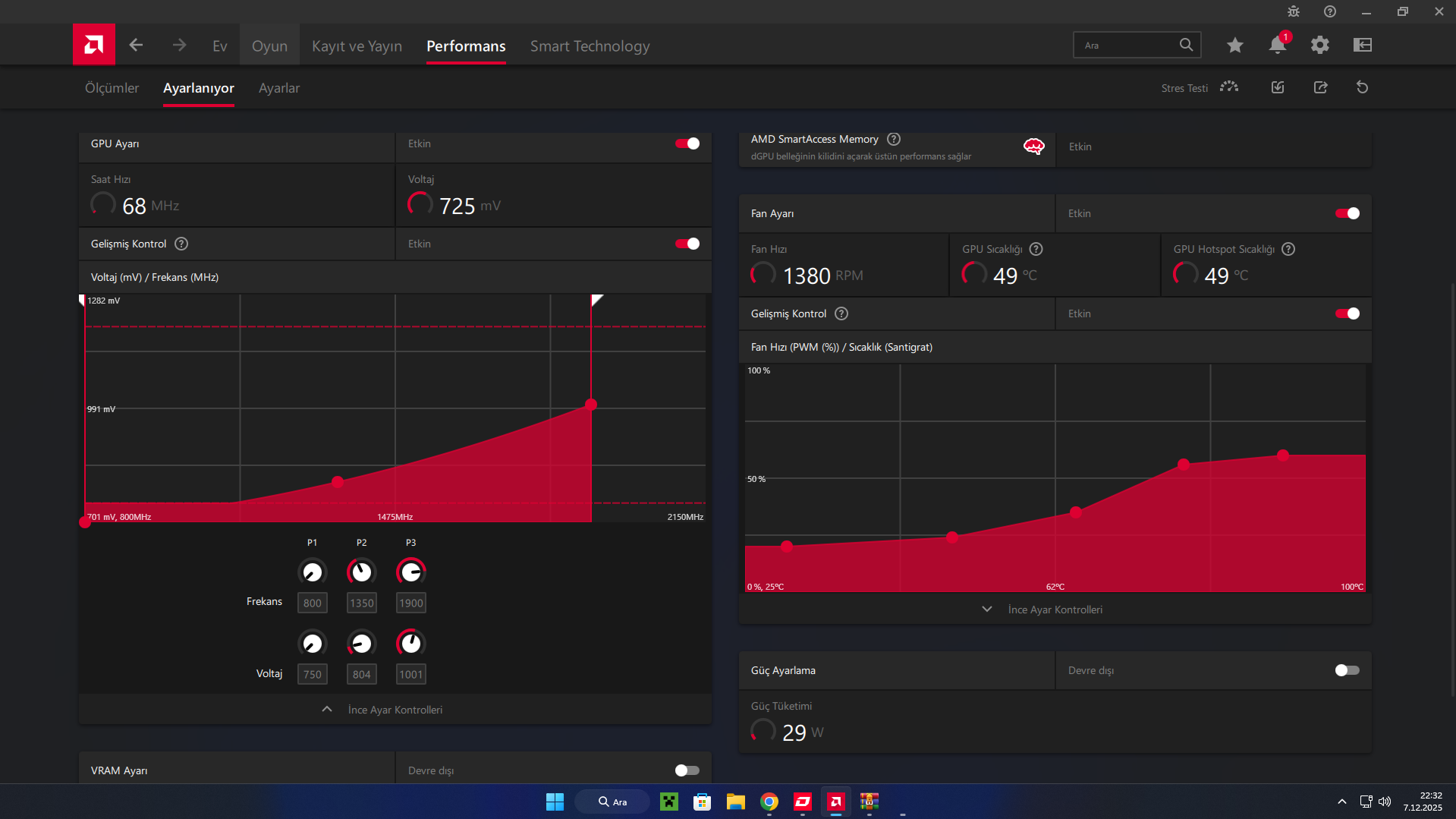Open the Ev tab
This screenshot has width=1456, height=819.
tap(220, 46)
